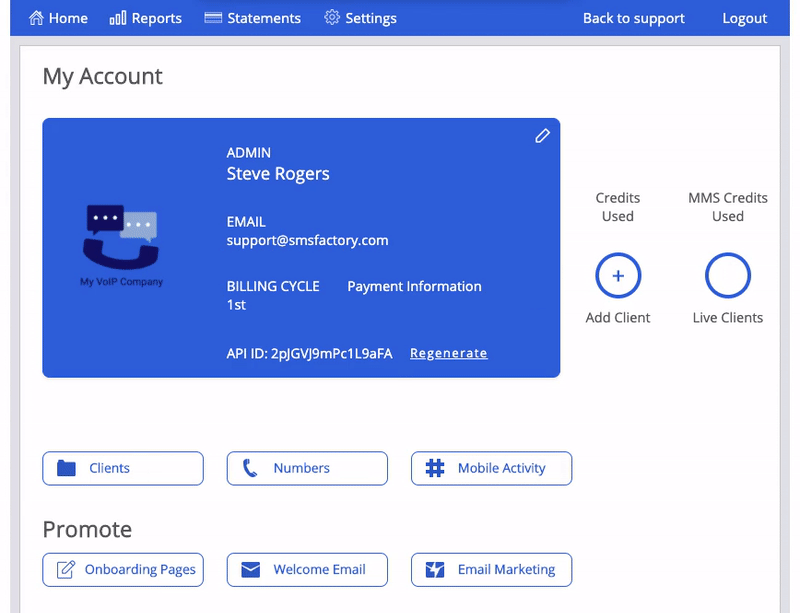
Task: Click the support@smsfactory.com email text
Action: [307, 240]
